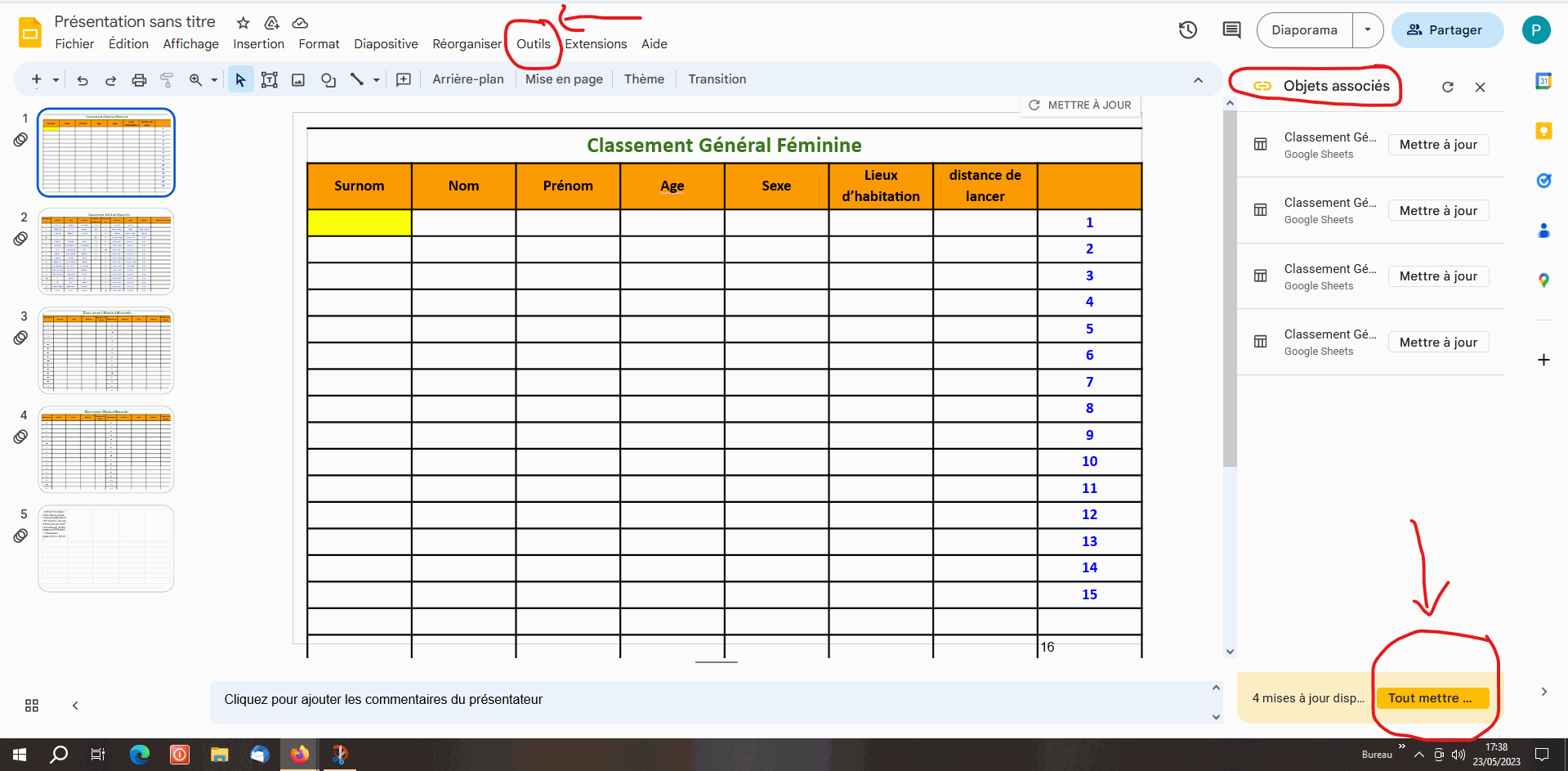Open the Diaporama dropdown arrow

[x=1368, y=30]
